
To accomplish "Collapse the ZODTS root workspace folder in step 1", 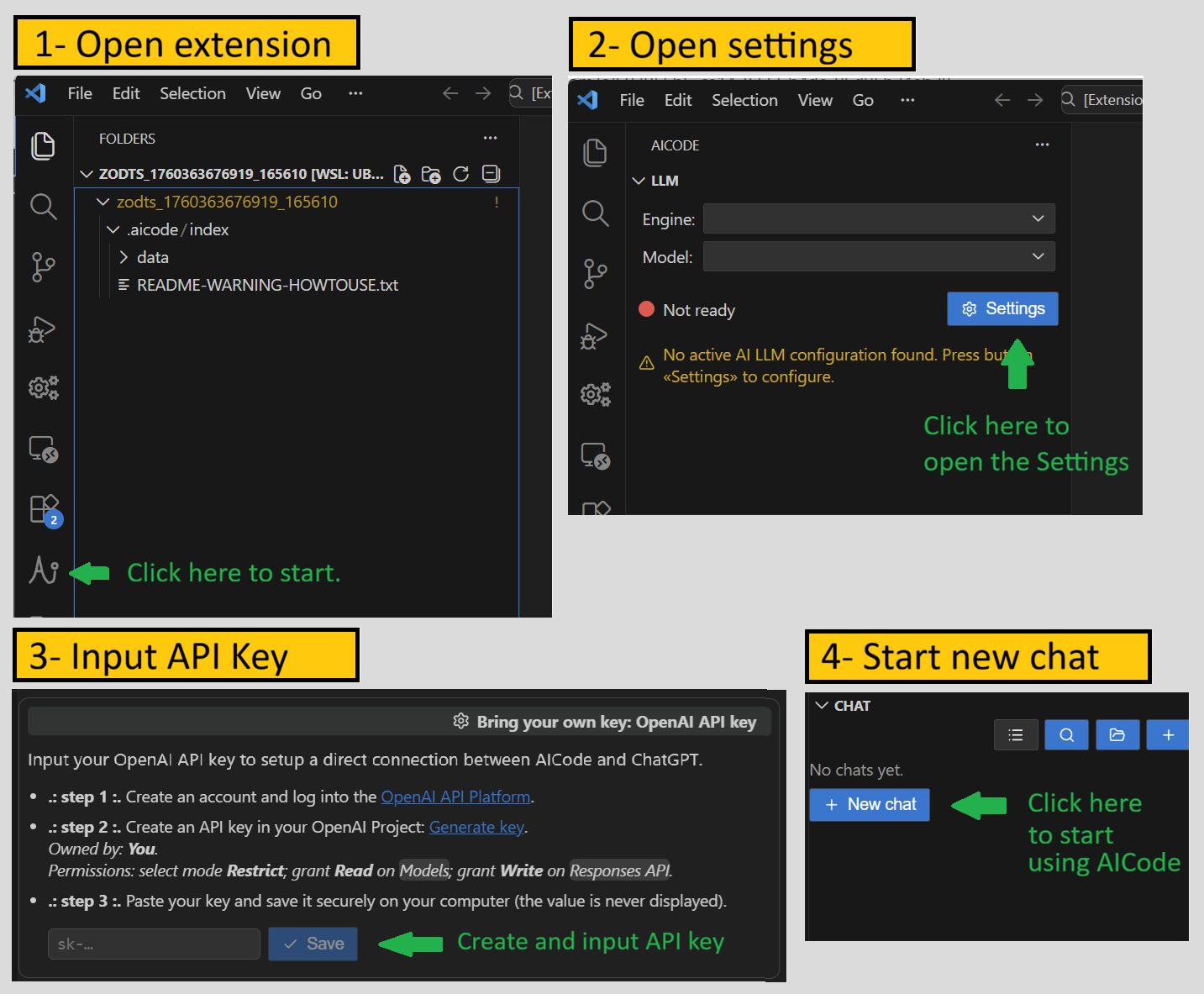I will click(x=86, y=174).
